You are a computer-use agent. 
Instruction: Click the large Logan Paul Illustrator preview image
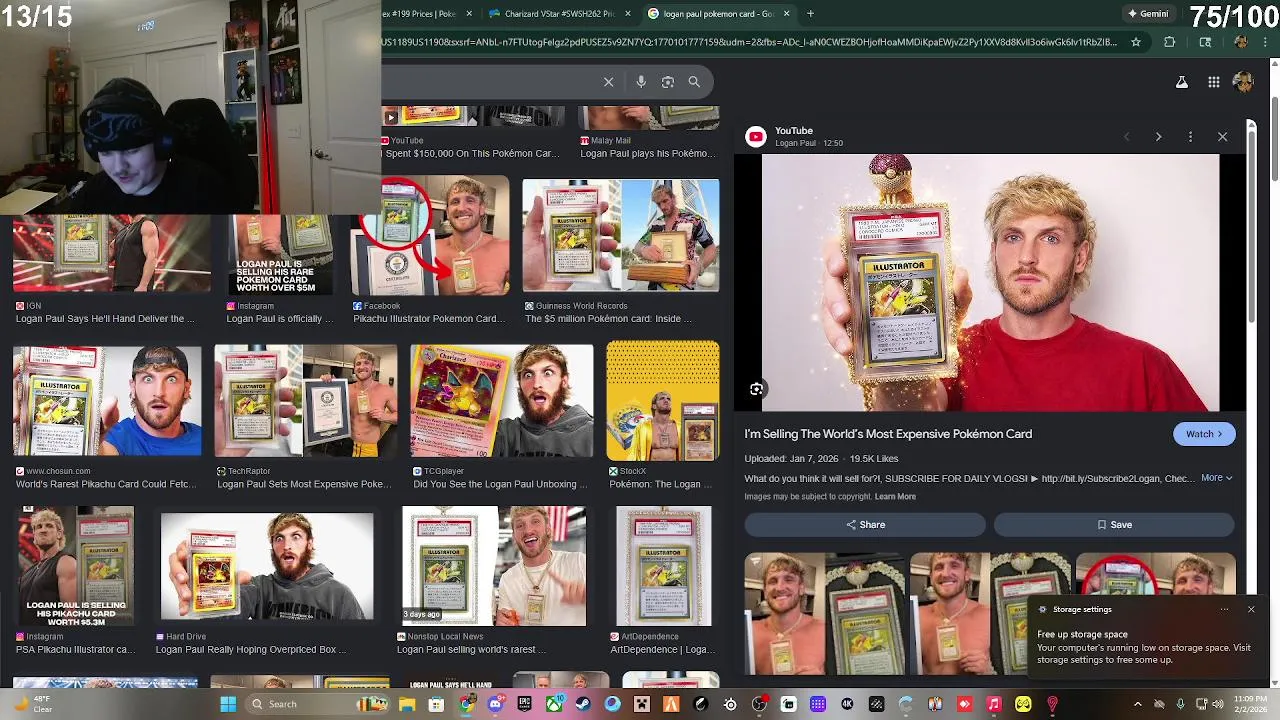pyautogui.click(x=990, y=282)
